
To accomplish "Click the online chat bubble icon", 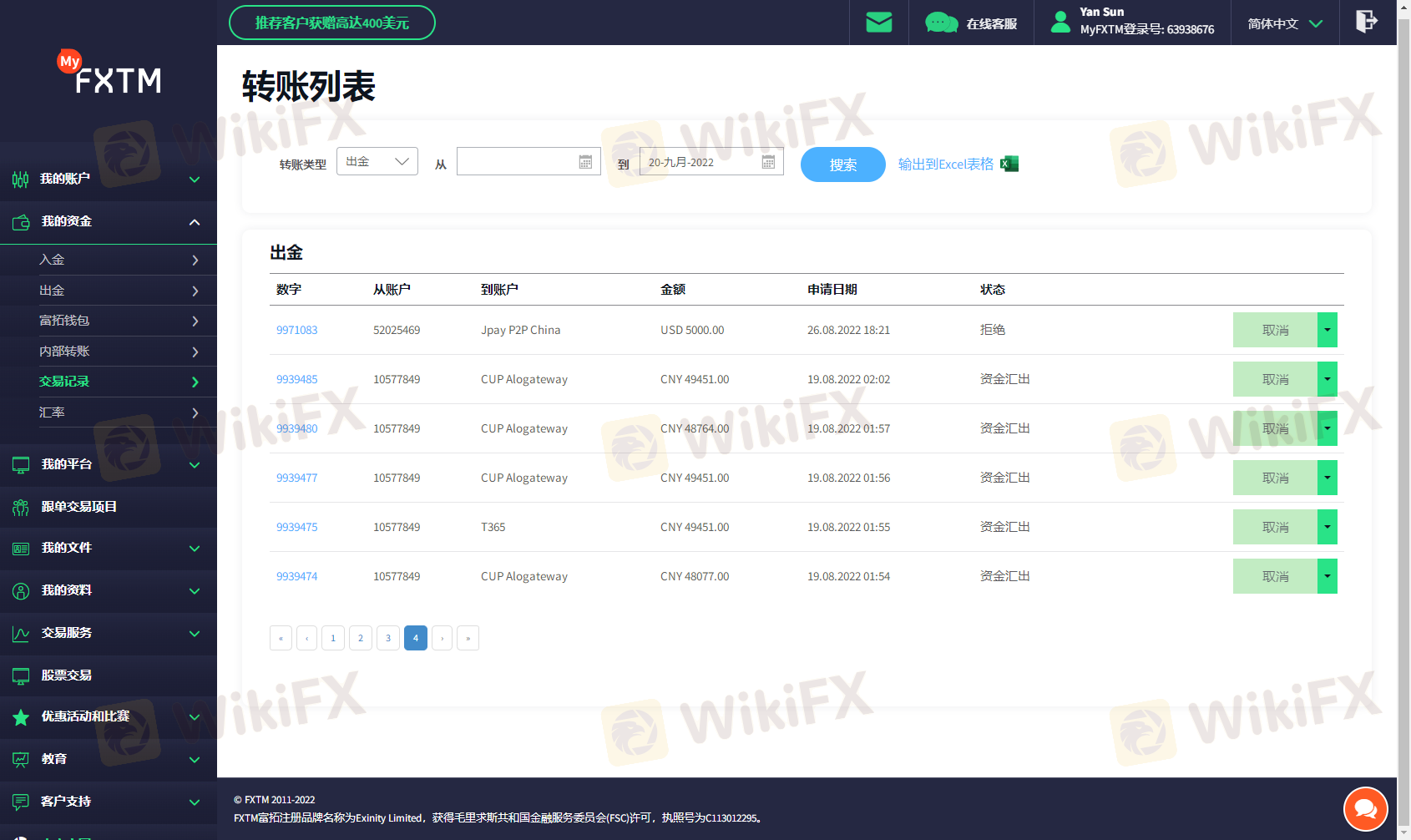I will tap(942, 23).
